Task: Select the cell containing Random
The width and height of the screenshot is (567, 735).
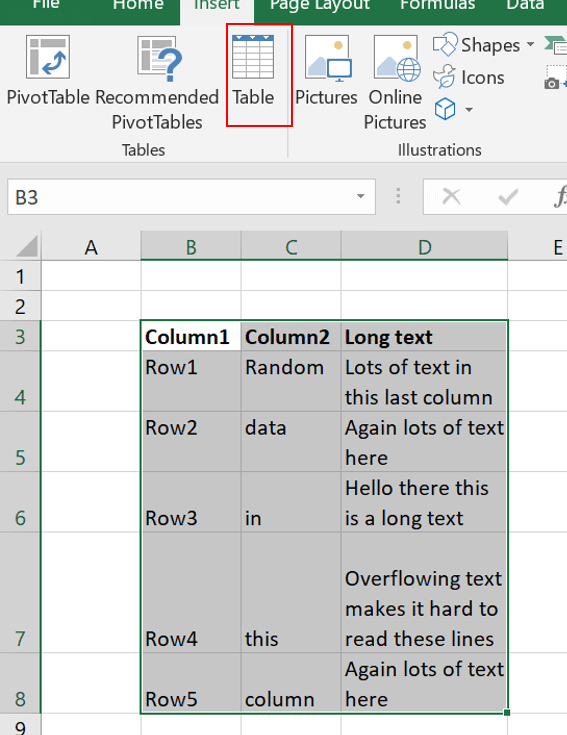Action: [291, 381]
